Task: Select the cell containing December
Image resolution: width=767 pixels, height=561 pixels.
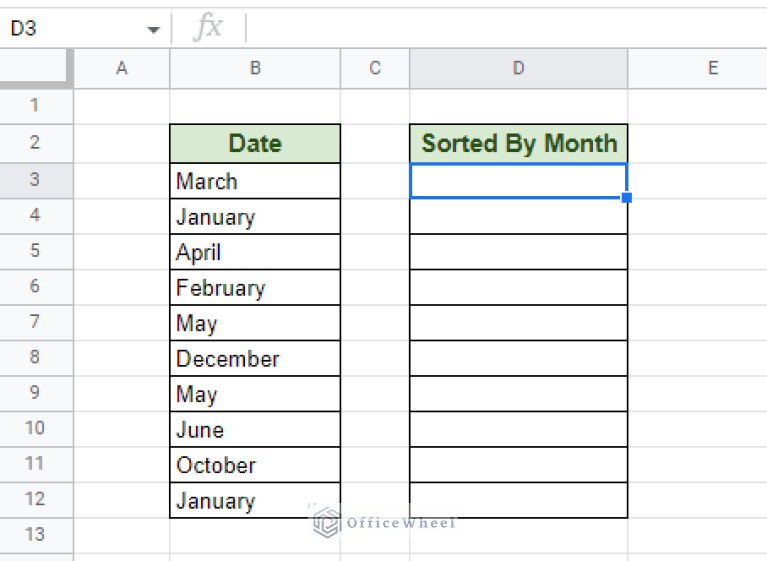Action: (255, 359)
